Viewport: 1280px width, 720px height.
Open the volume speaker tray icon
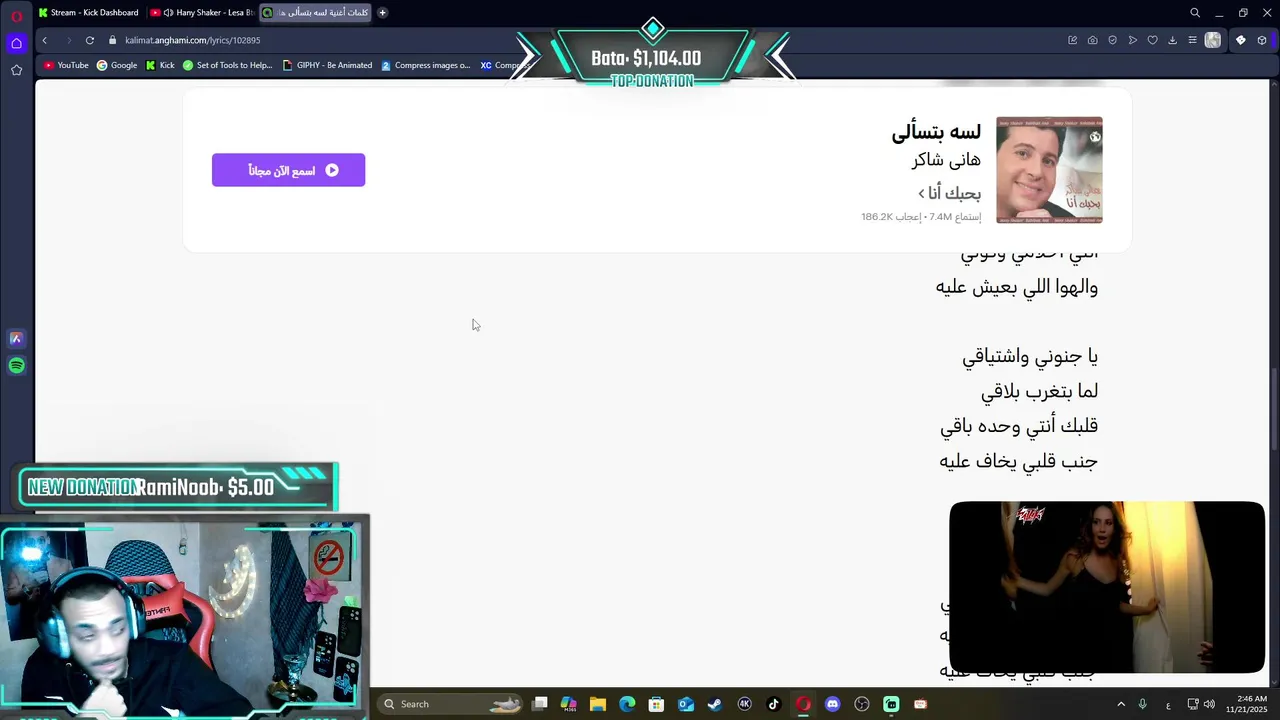[1209, 704]
